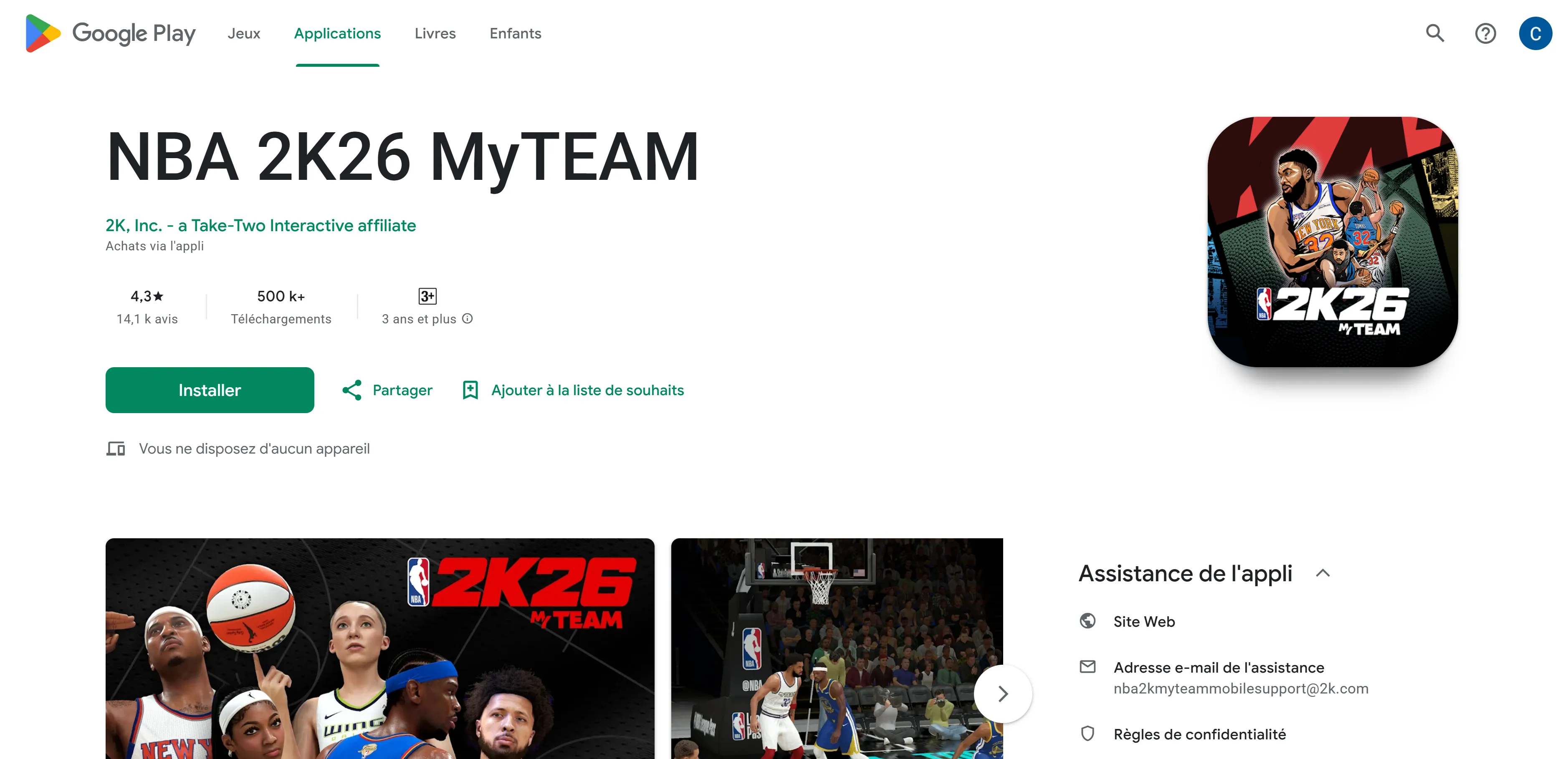The width and height of the screenshot is (1568, 759).
Task: Add app via Ajouter à la liste de souhaits
Action: pos(587,390)
